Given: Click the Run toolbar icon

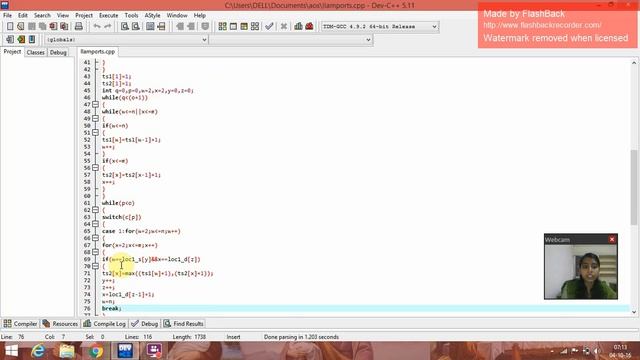Looking at the screenshot, I should (x=233, y=27).
